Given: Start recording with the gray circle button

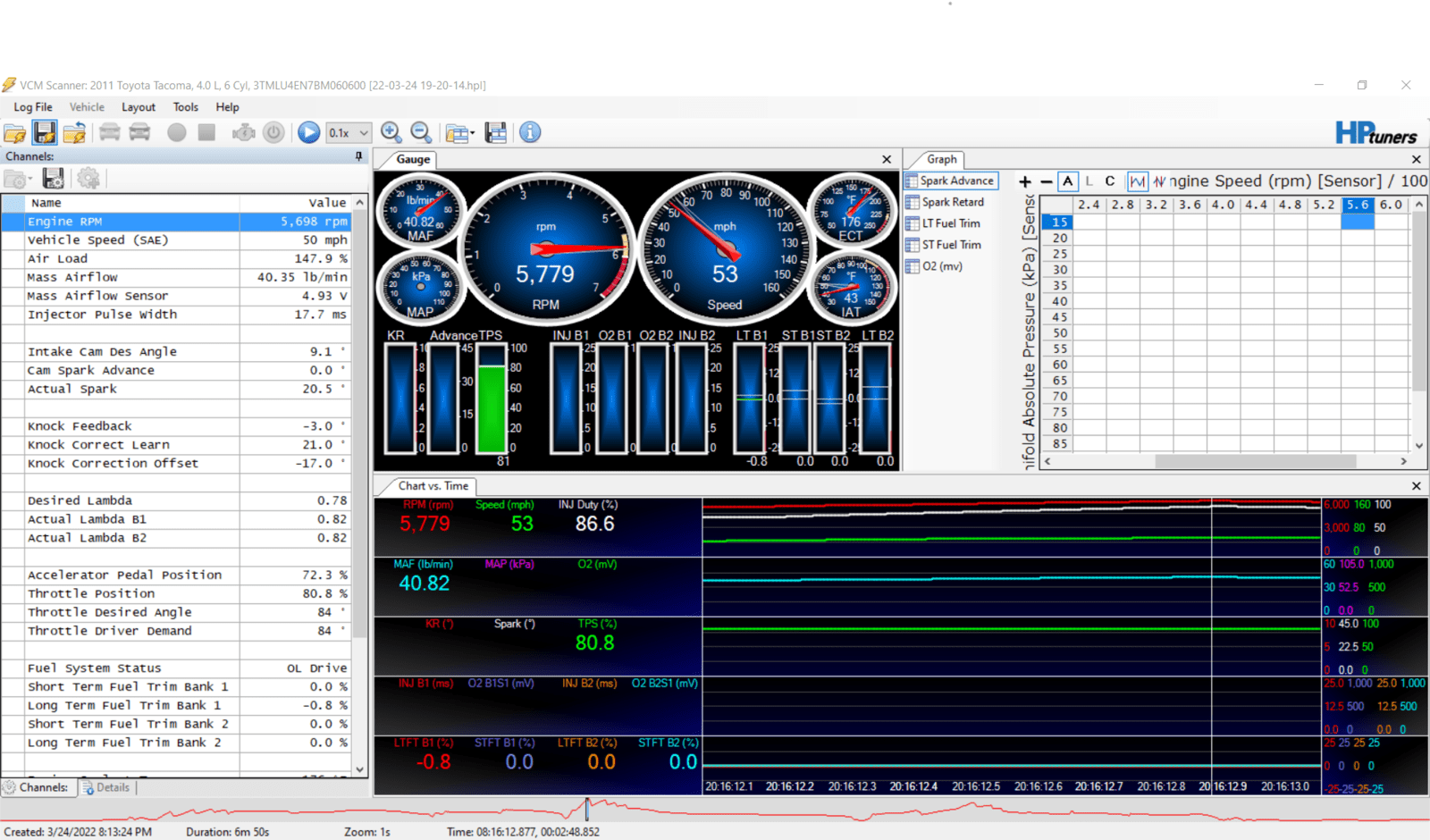Looking at the screenshot, I should [177, 133].
